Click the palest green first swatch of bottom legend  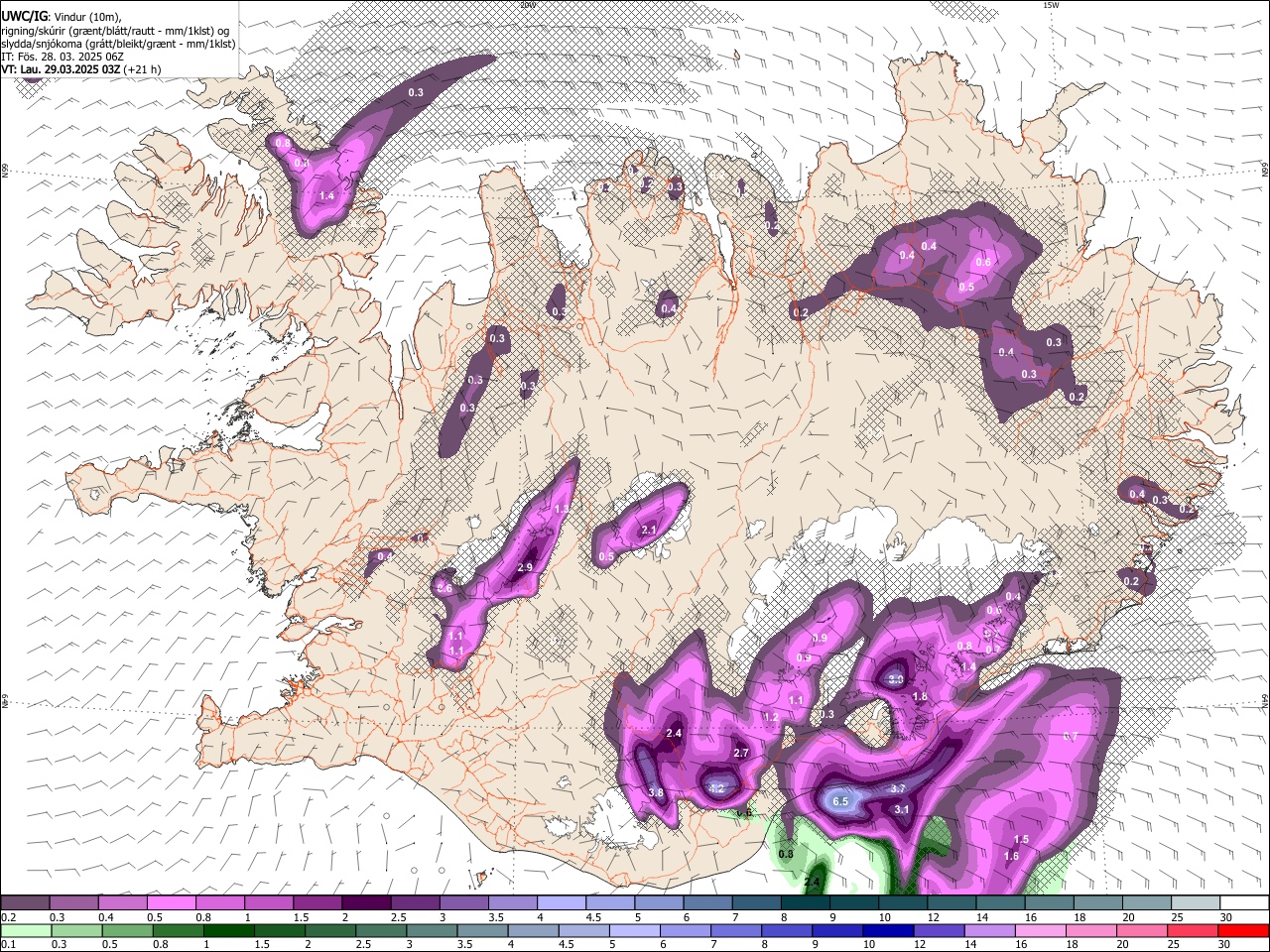point(25,930)
